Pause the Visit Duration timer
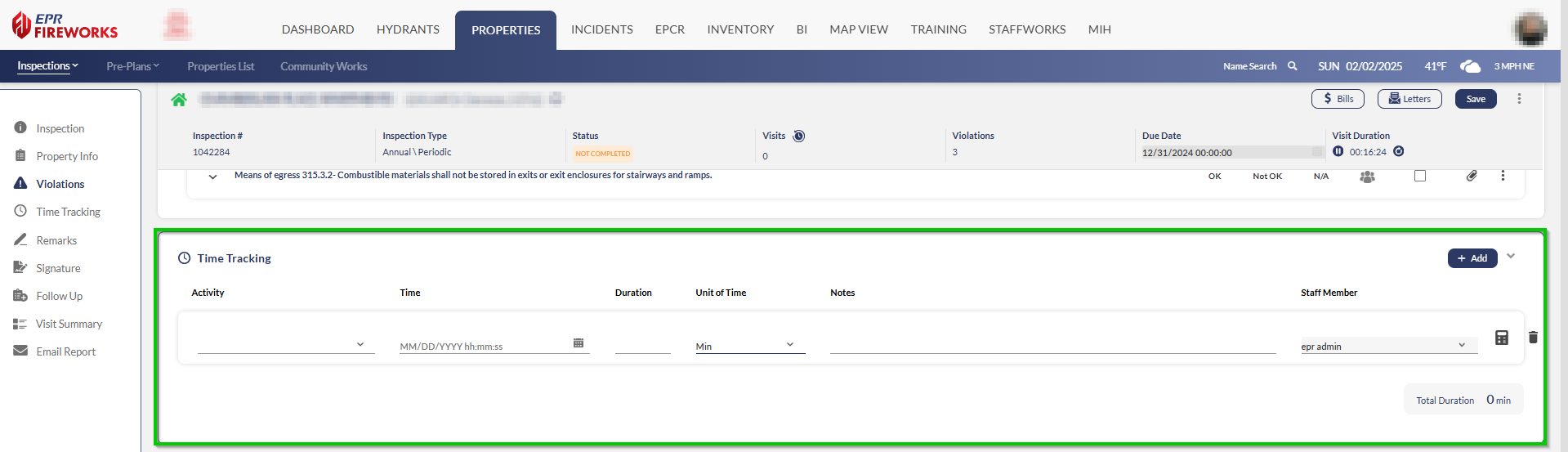1568x452 pixels. pyautogui.click(x=1338, y=151)
